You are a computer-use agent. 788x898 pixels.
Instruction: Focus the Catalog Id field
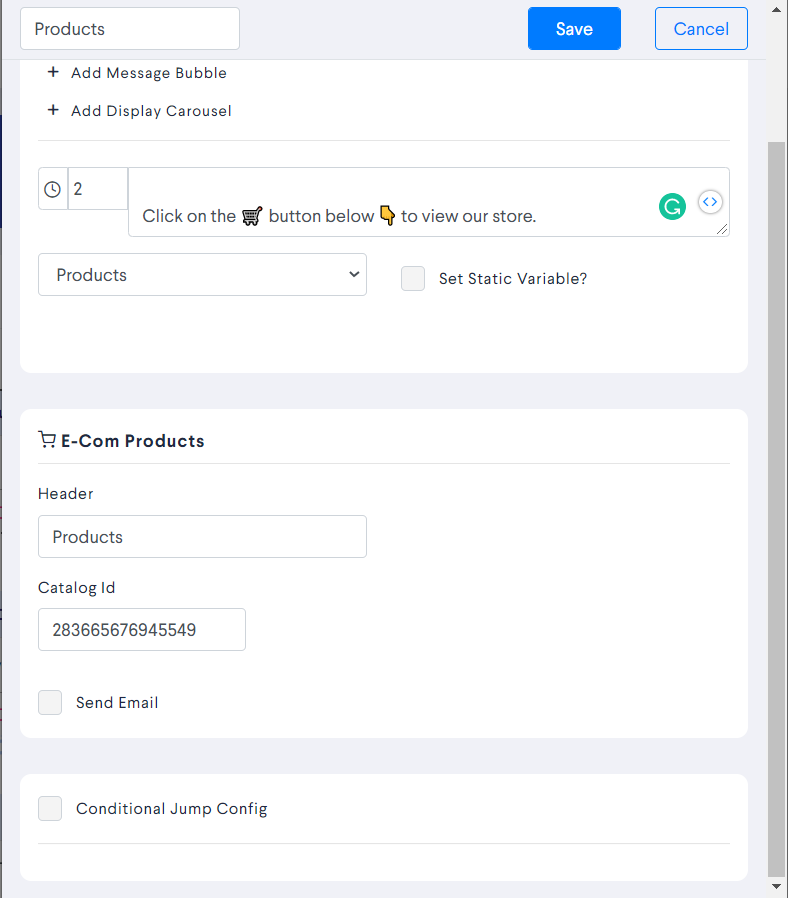click(x=142, y=629)
